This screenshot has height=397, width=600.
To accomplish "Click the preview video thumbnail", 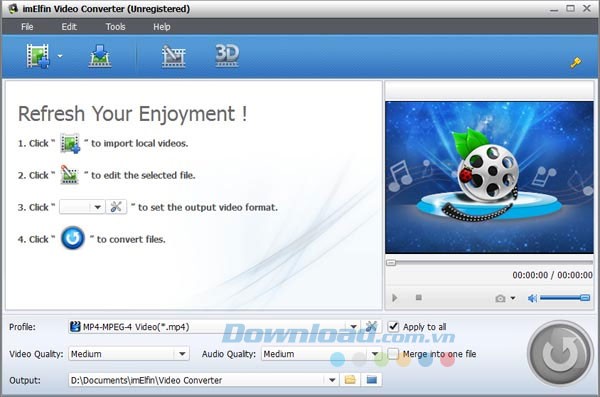I will pos(489,177).
